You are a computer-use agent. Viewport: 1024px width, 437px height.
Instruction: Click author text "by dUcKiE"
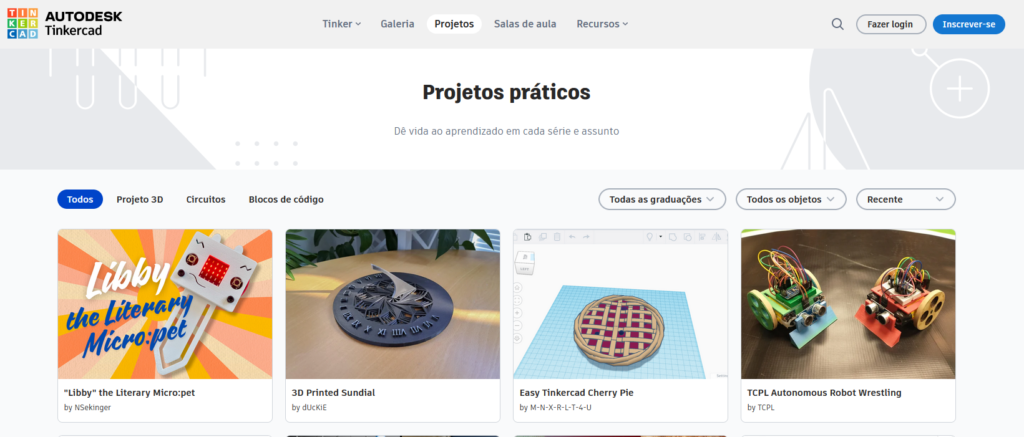(x=309, y=408)
